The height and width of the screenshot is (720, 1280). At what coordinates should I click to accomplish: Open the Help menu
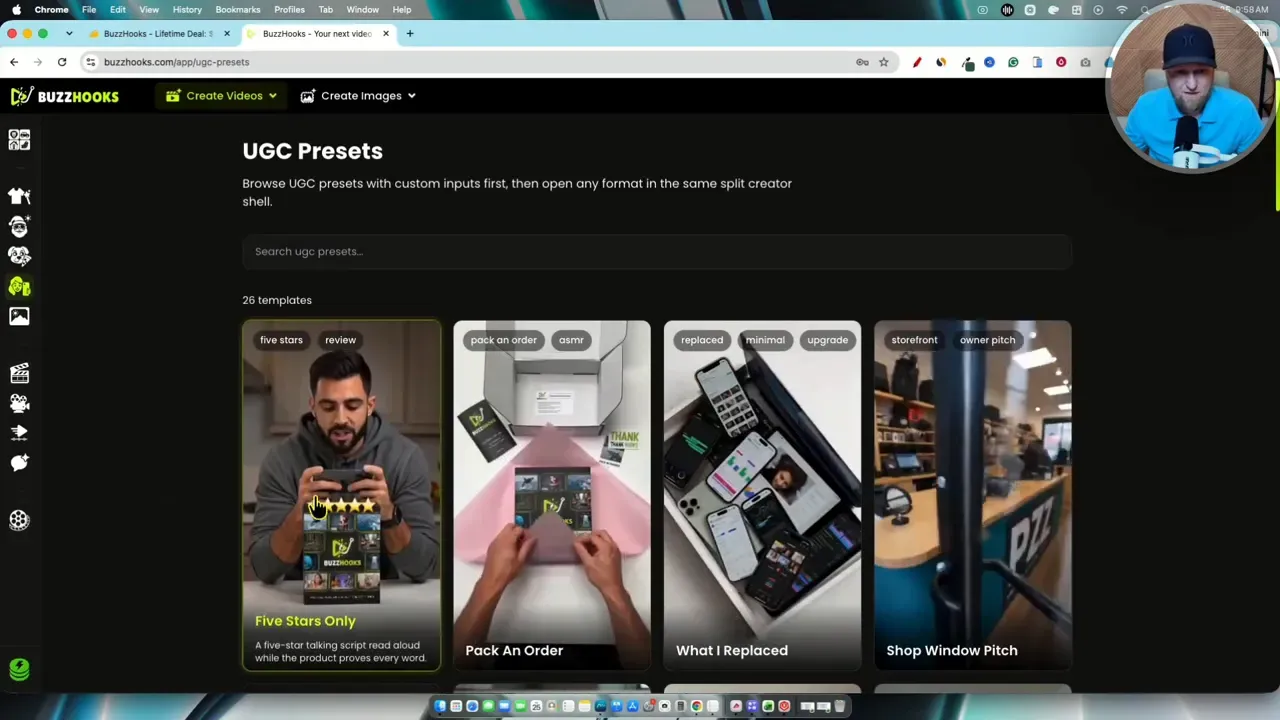(x=402, y=9)
